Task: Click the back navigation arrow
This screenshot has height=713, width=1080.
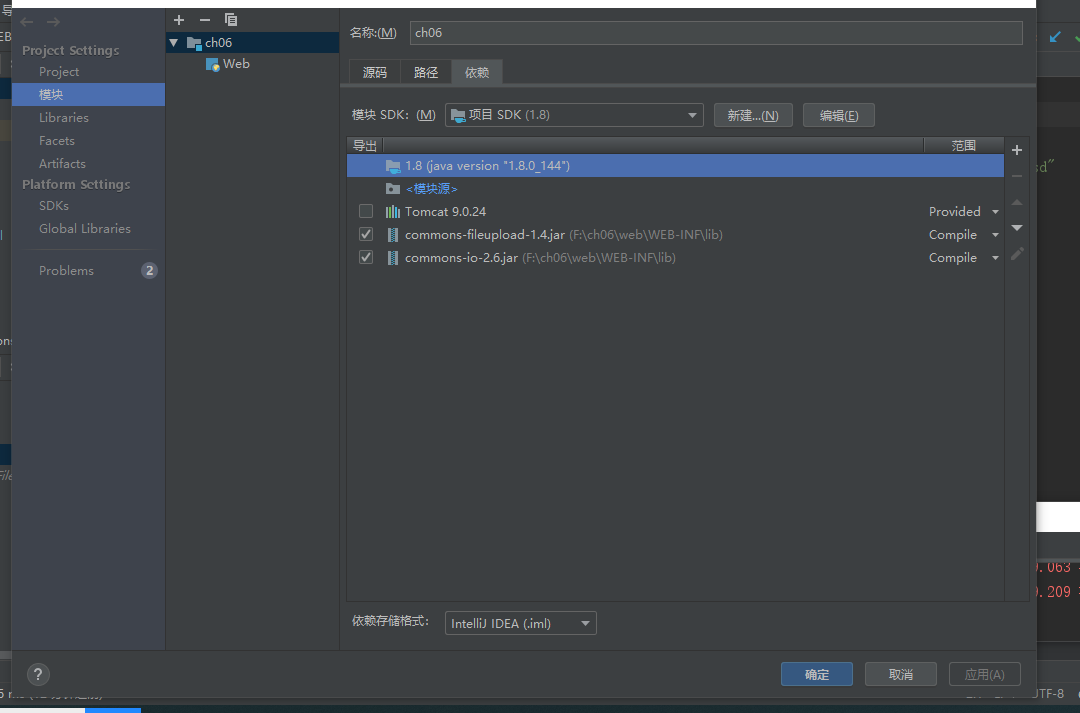Action: tap(27, 22)
